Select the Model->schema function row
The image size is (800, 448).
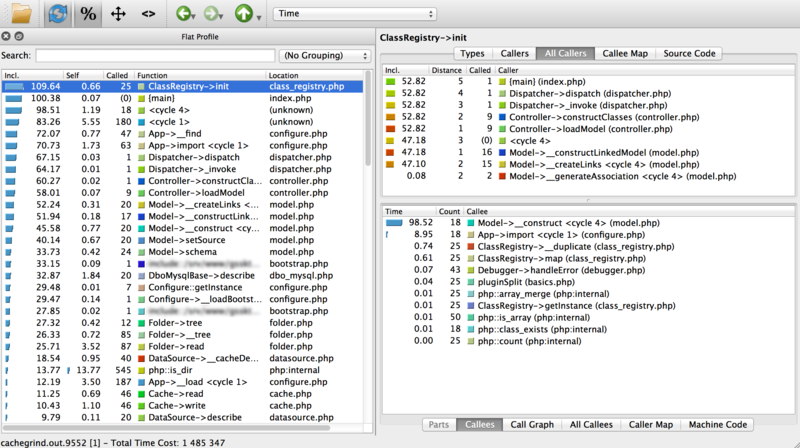click(x=183, y=252)
